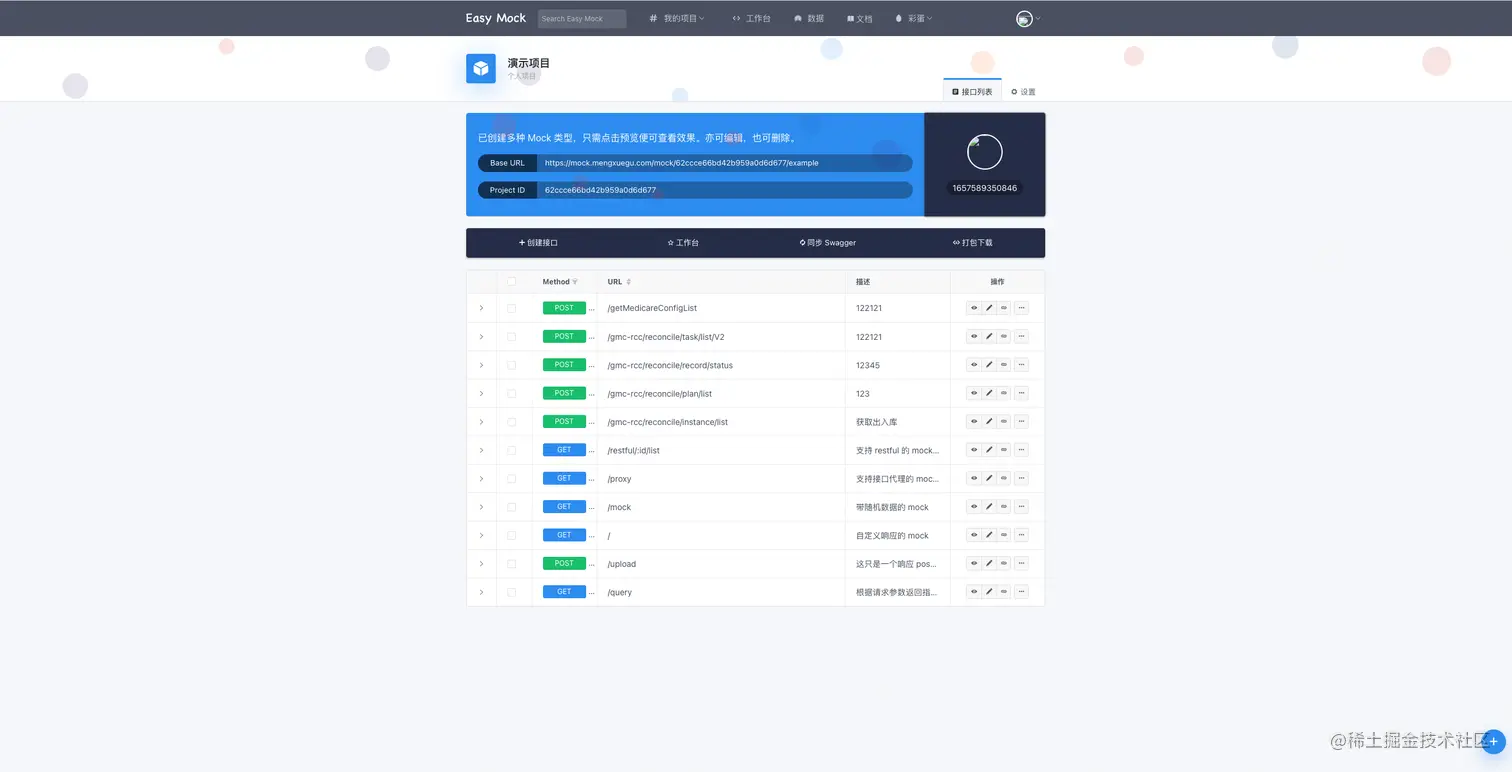Image resolution: width=1512 pixels, height=772 pixels.
Task: Expand the /getMedicareConfigList row
Action: pos(481,308)
